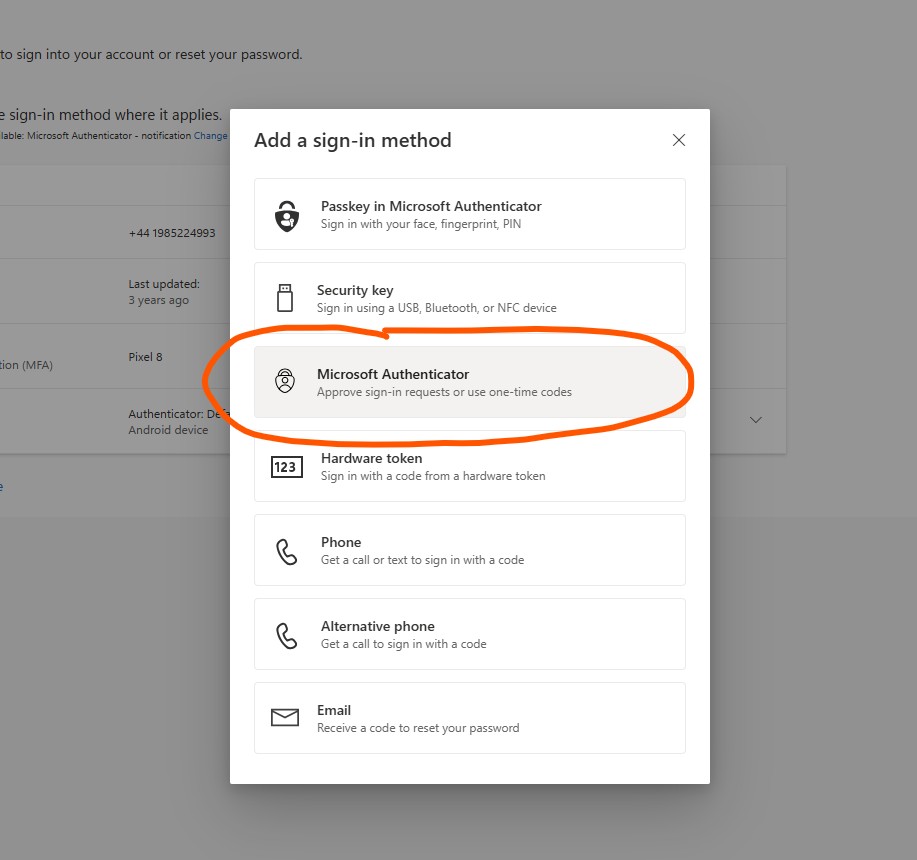Expand the Authenticator row chevron in background
The width and height of the screenshot is (917, 860).
coord(756,420)
